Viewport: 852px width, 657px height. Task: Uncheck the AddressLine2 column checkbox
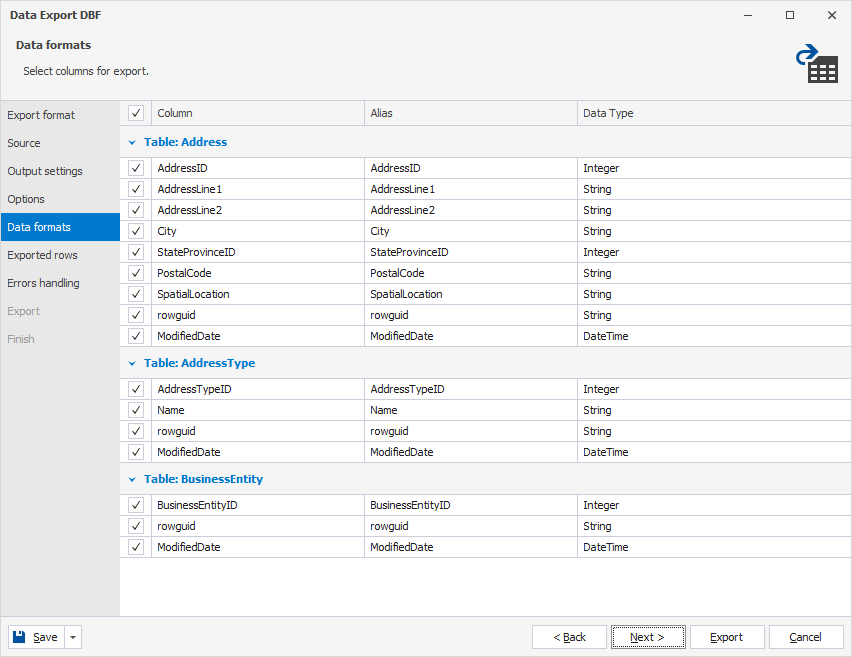click(x=136, y=210)
